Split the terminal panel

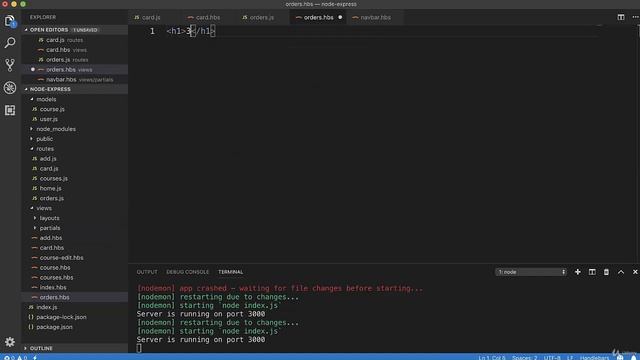592,272
